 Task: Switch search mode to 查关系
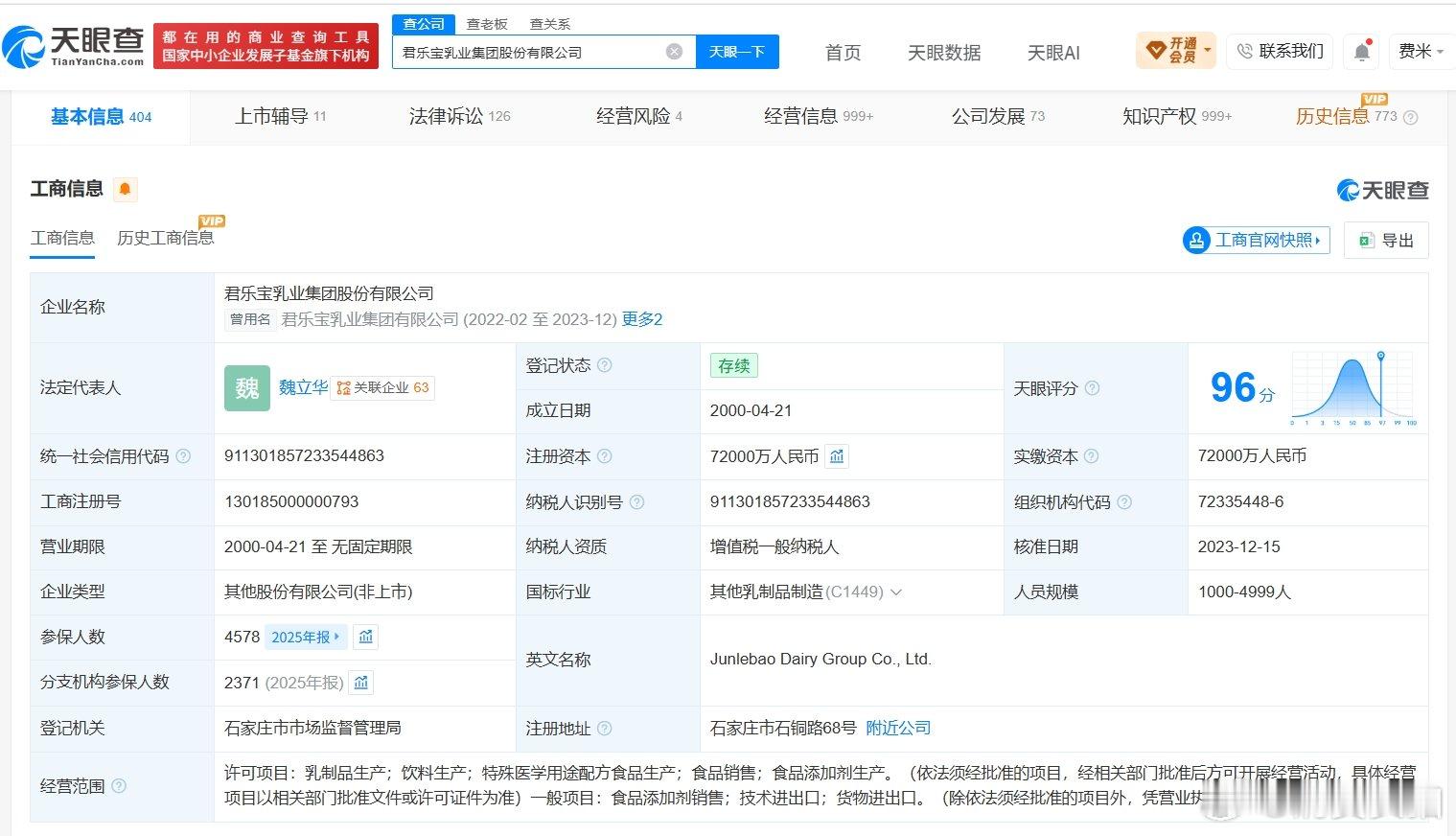pyautogui.click(x=550, y=24)
